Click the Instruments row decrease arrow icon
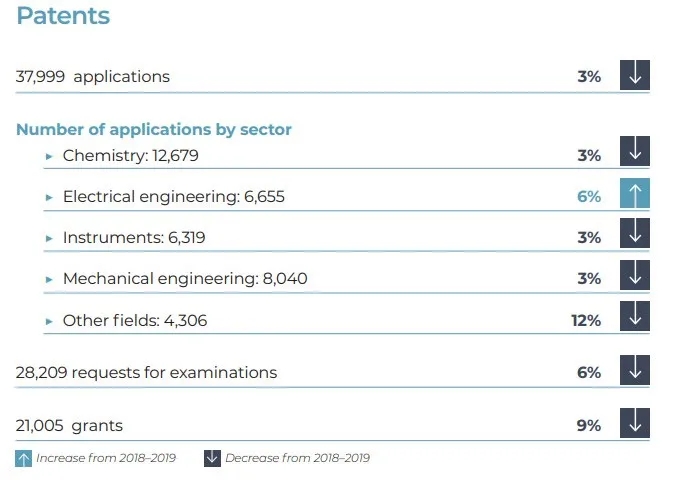The width and height of the screenshot is (686, 480). pos(635,234)
